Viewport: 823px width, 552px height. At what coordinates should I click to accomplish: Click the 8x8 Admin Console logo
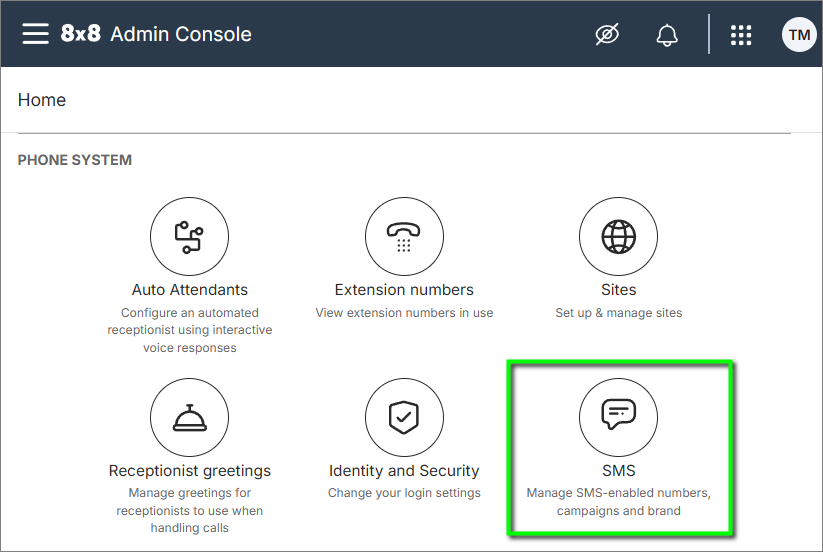point(156,34)
